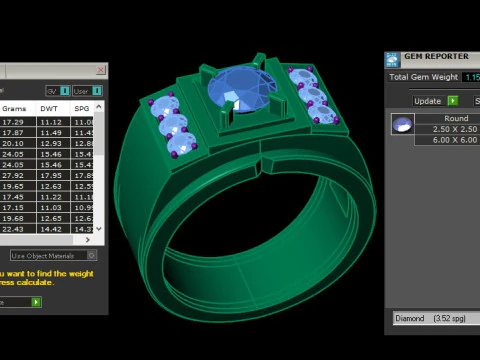Click the 12.93 DWT cell
Viewport: 480px width, 360px height.
(x=53, y=143)
